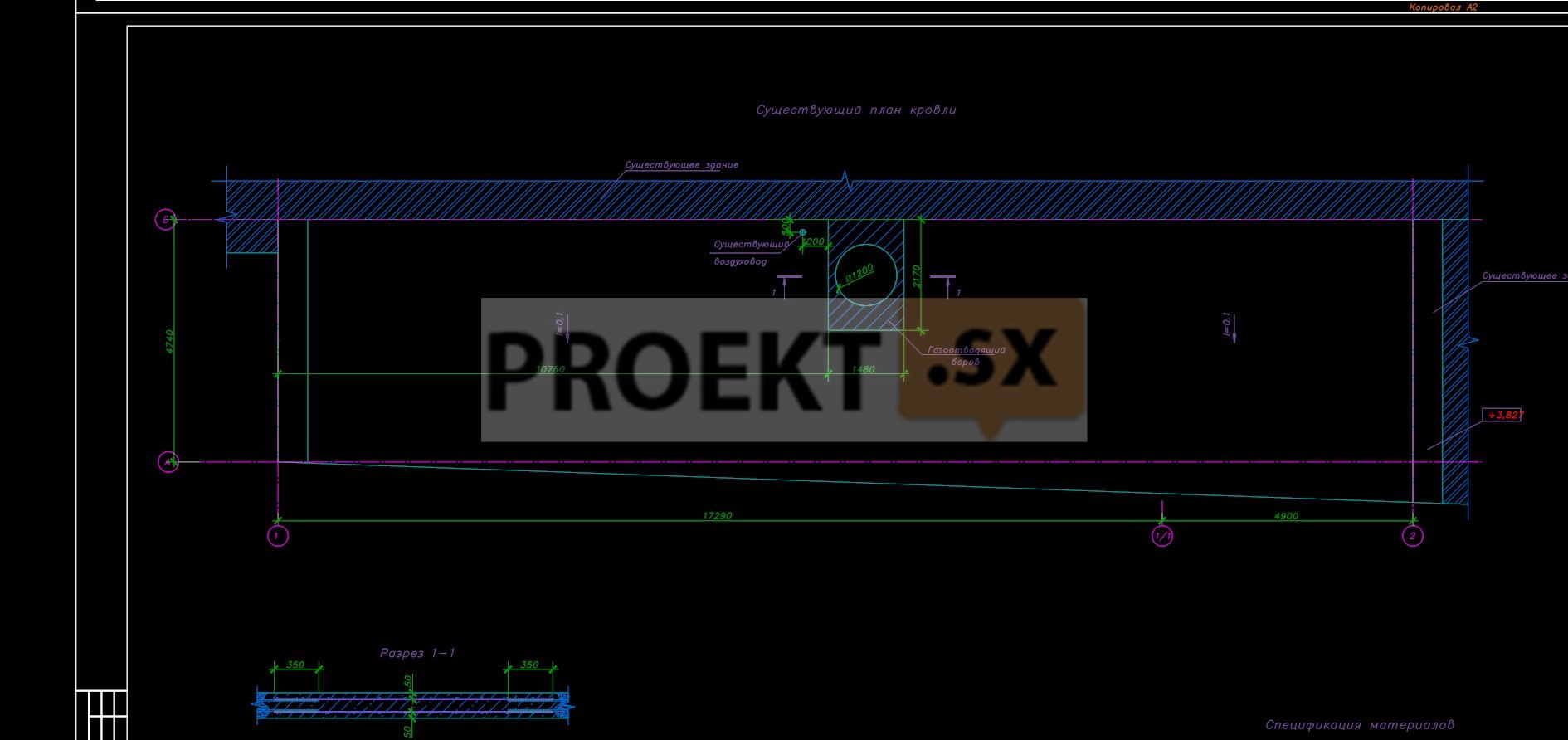Click the small existing air duct circle symbol
The width and height of the screenshot is (1568, 740).
[802, 232]
